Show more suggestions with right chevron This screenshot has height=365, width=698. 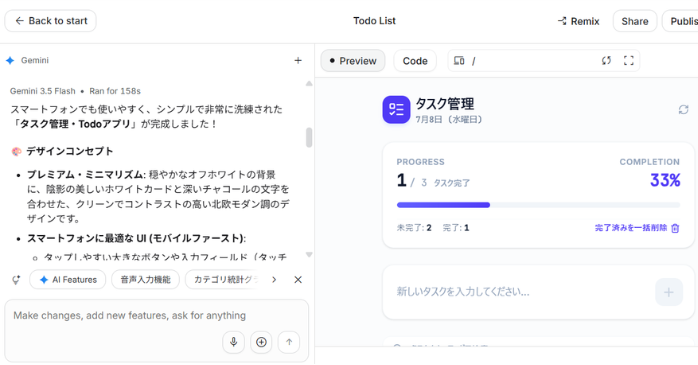pyautogui.click(x=274, y=280)
